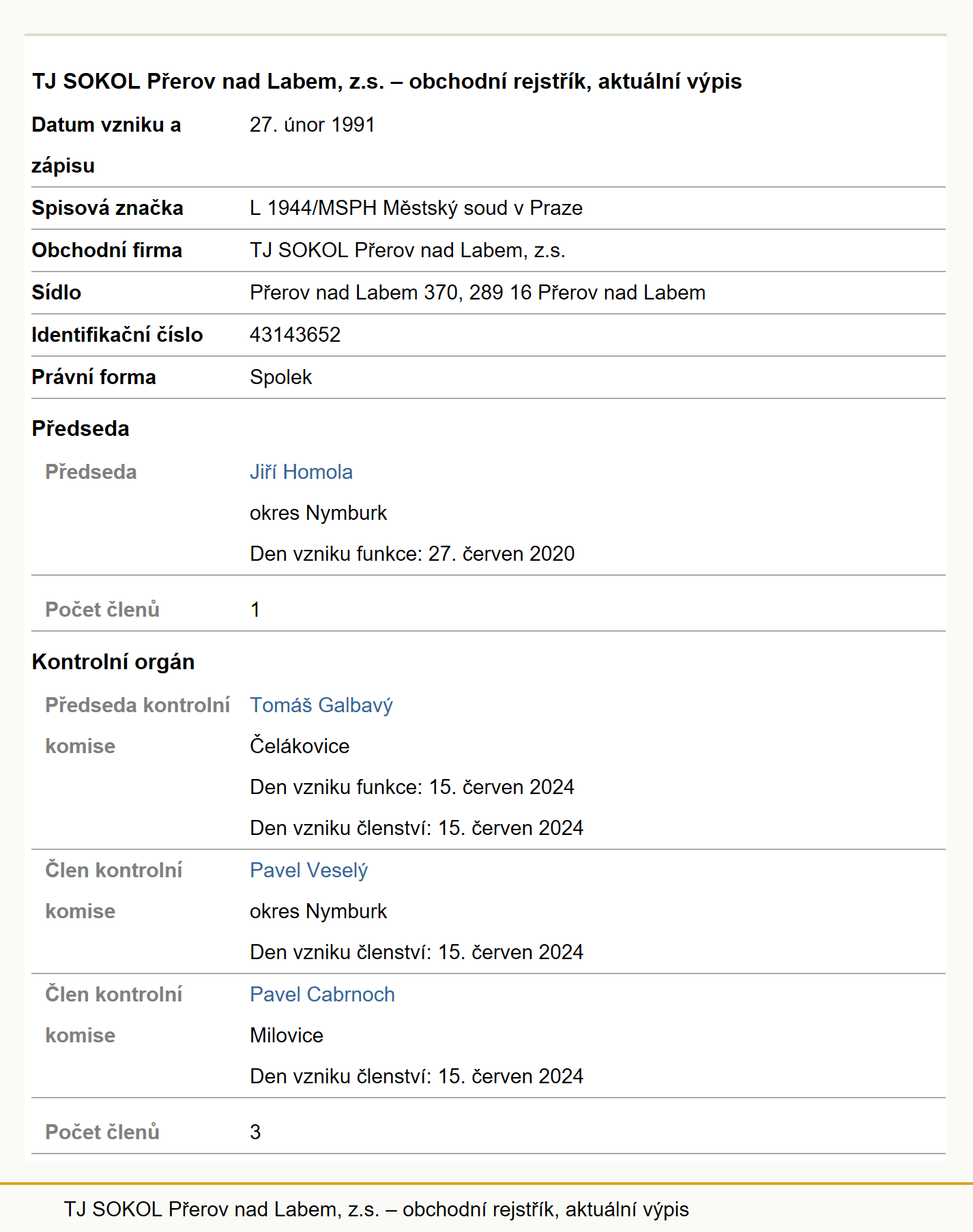Click Milovice residence text
Screen dimensions: 973x1232
click(287, 1036)
